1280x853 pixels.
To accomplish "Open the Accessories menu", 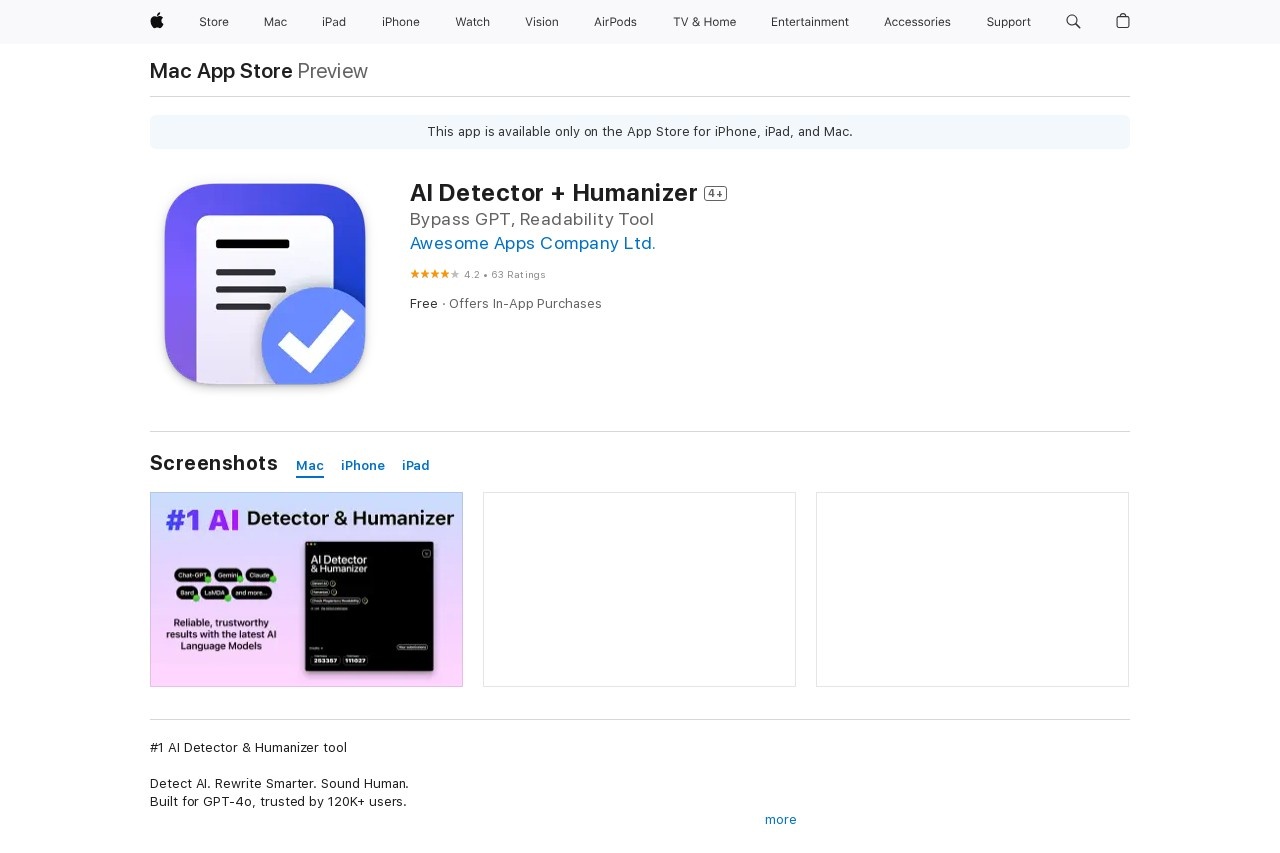I will click(917, 22).
